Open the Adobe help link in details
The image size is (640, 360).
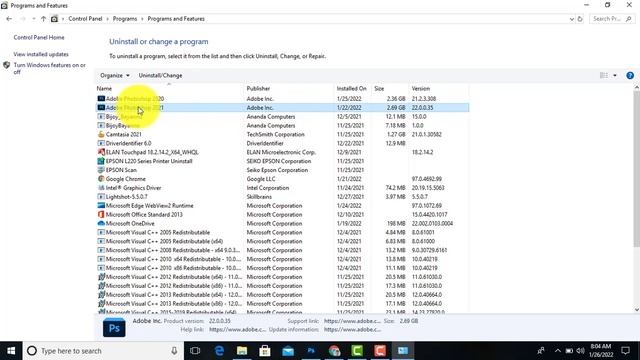pyautogui.click(x=238, y=329)
